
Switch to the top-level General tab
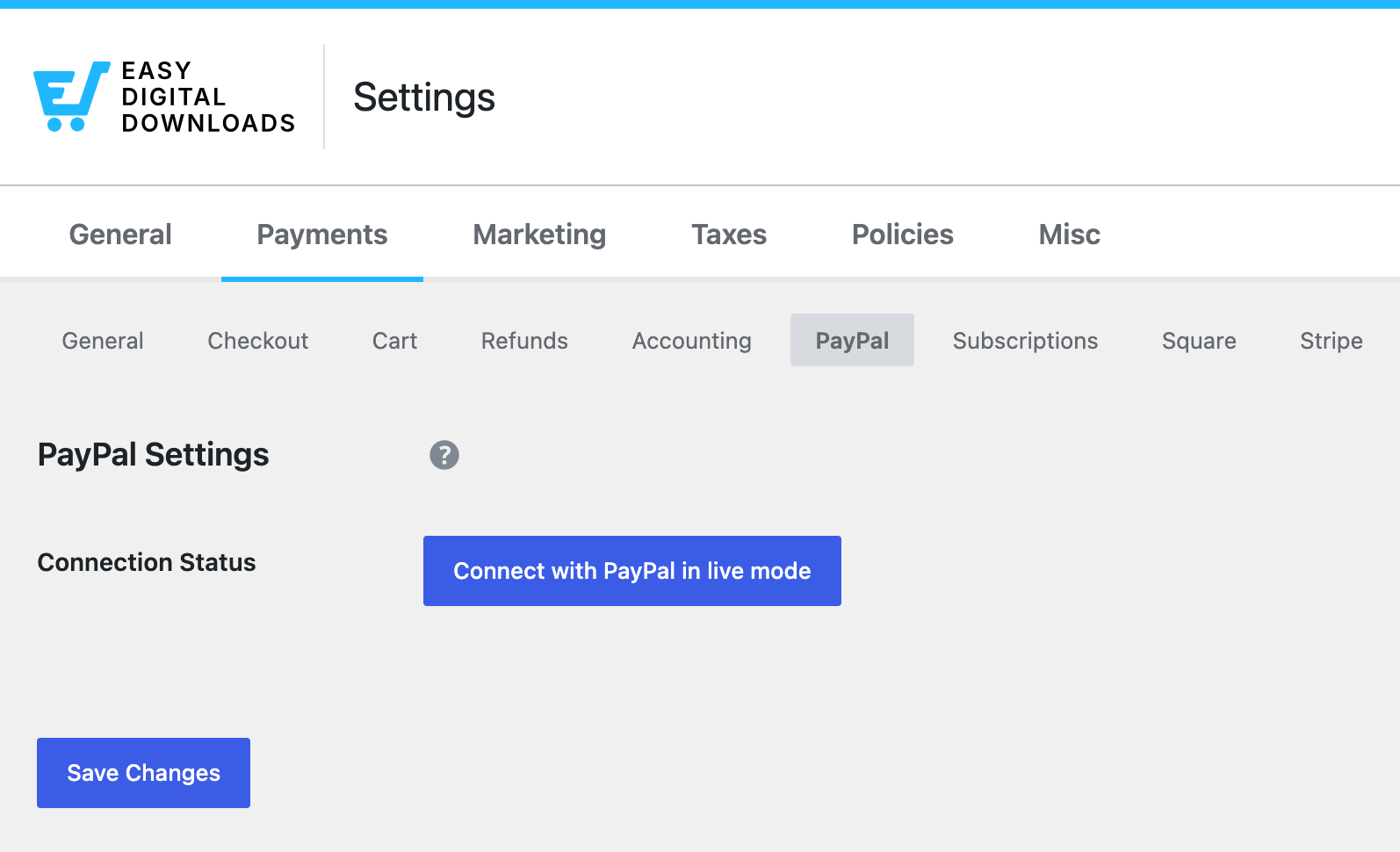pos(120,235)
